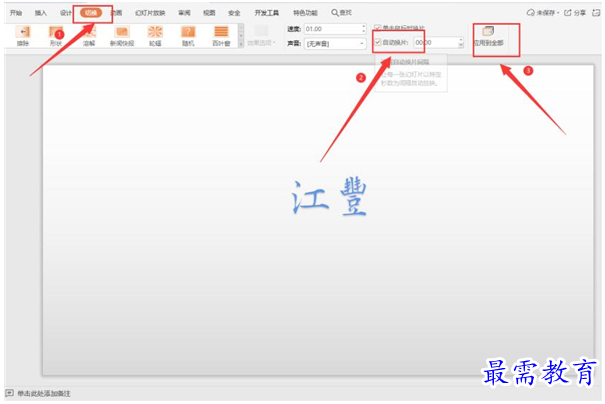Image resolution: width=605 pixels, height=404 pixels.
Task: Open the 视图 View tab
Action: 209,13
